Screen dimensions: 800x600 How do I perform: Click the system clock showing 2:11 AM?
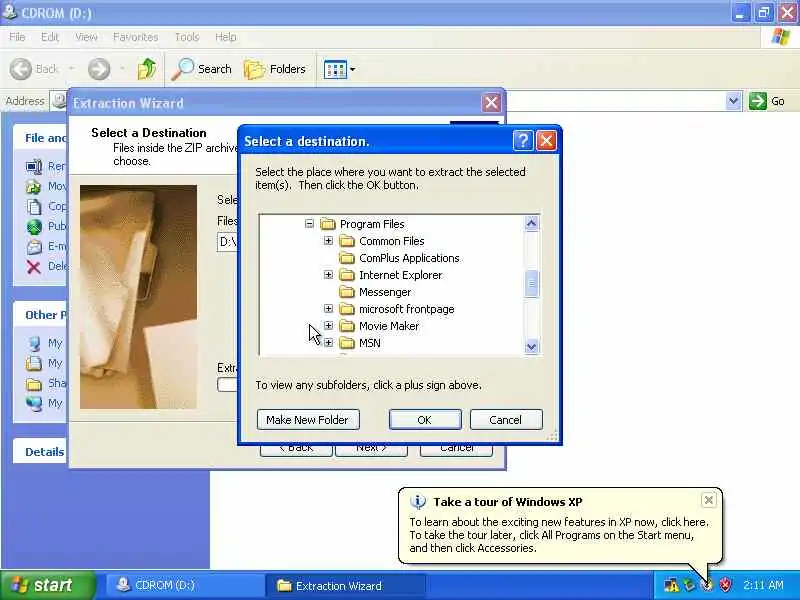(x=763, y=585)
